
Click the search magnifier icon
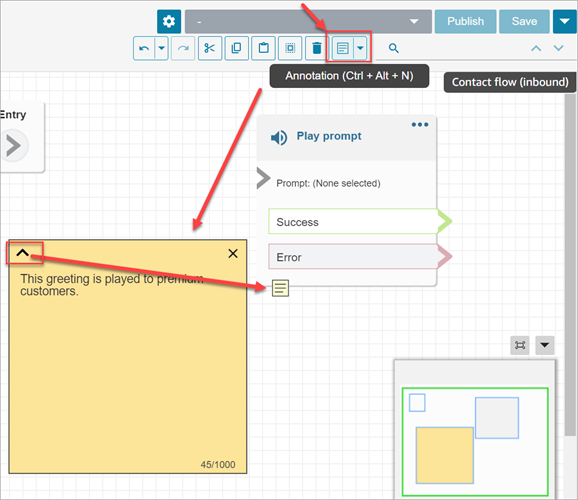click(393, 48)
